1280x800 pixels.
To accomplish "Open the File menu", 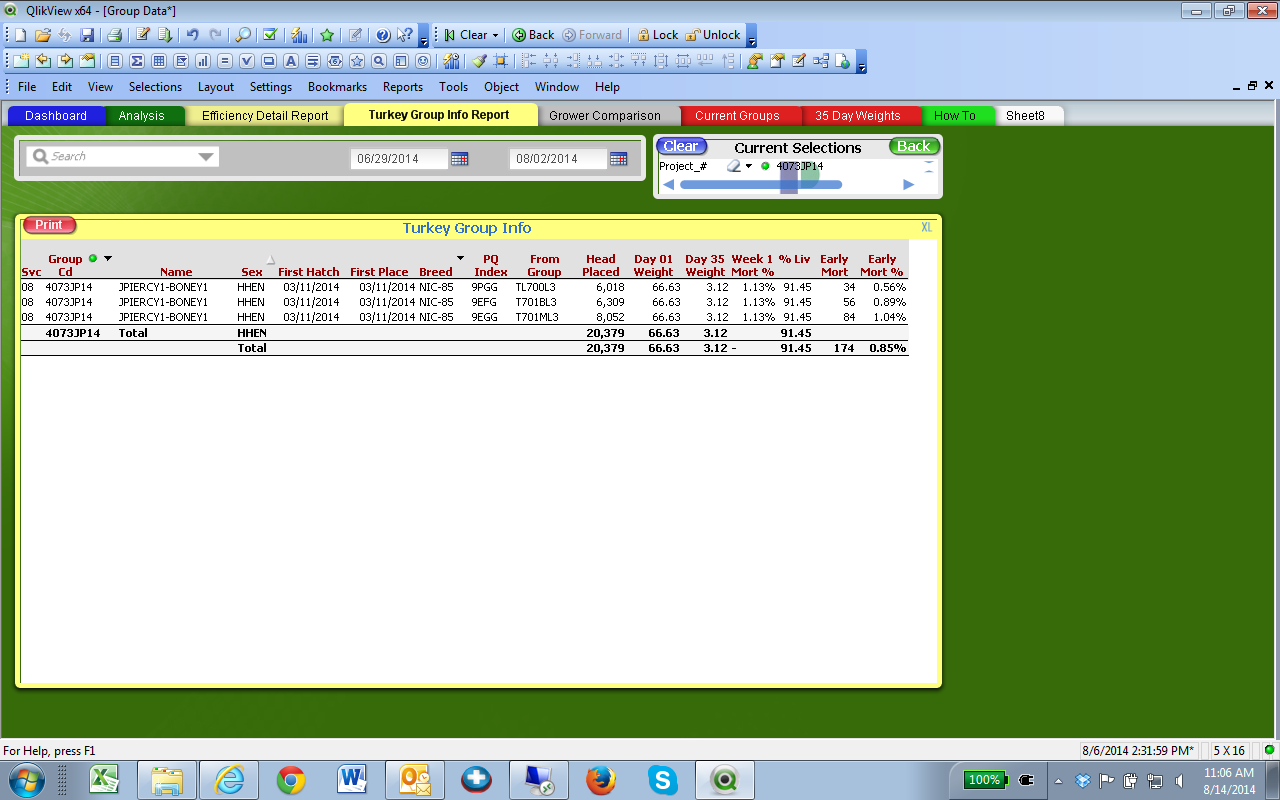I will click(x=27, y=87).
